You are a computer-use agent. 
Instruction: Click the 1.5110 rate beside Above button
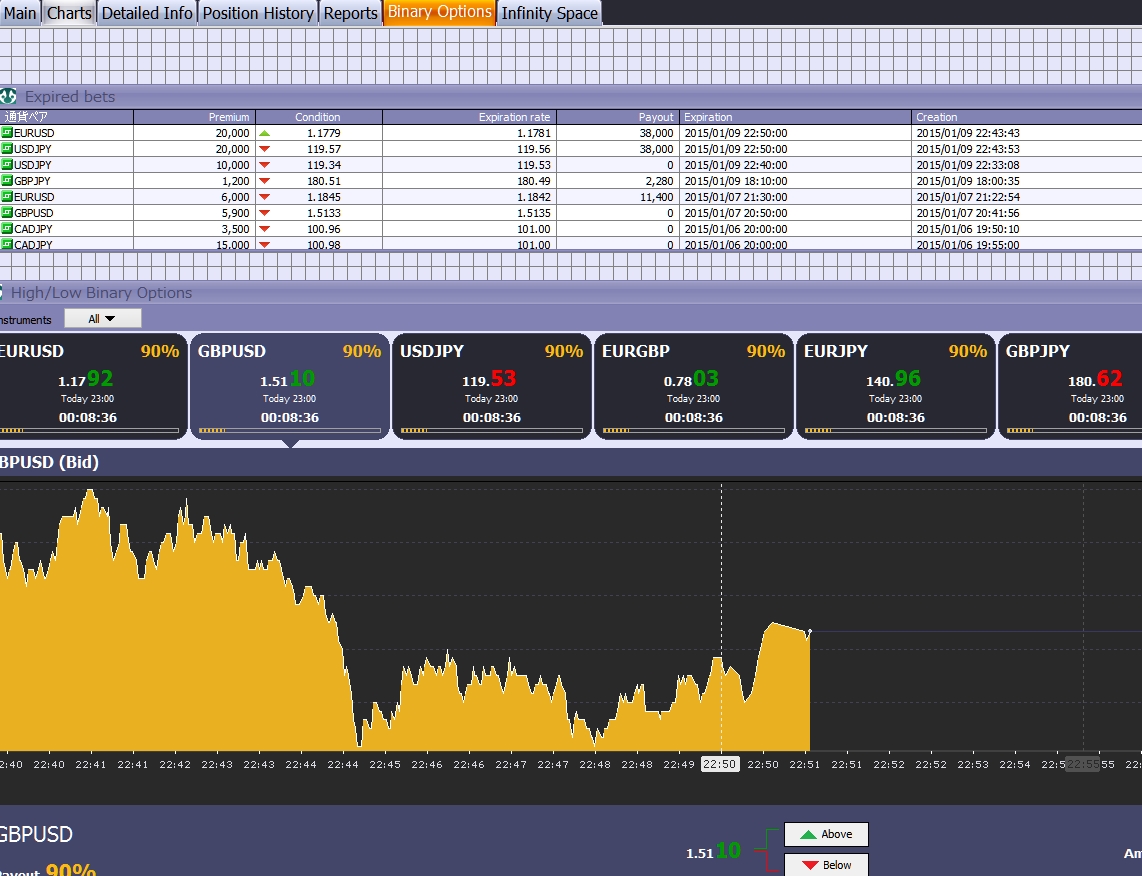pos(713,851)
